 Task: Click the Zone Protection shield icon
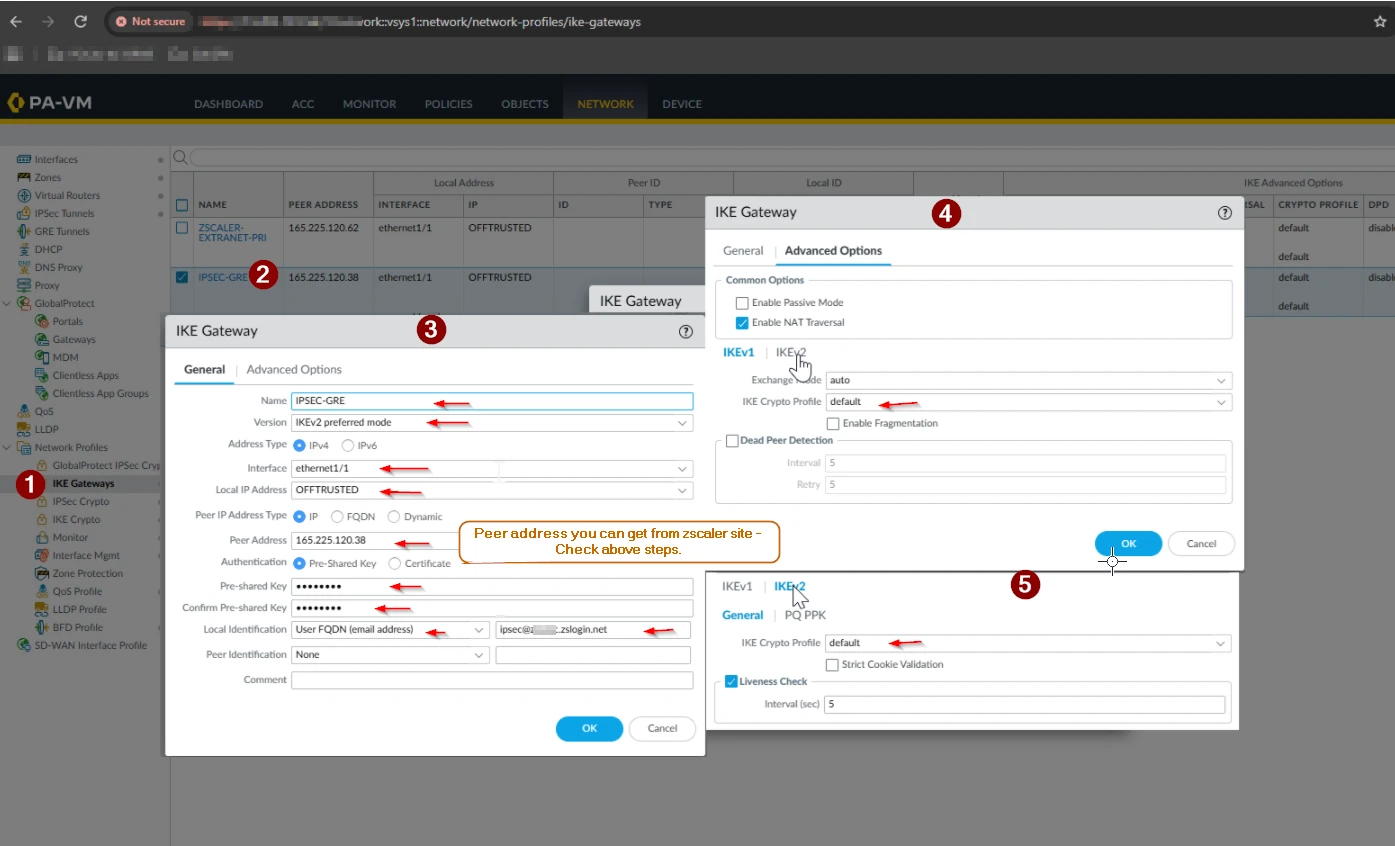(42, 574)
